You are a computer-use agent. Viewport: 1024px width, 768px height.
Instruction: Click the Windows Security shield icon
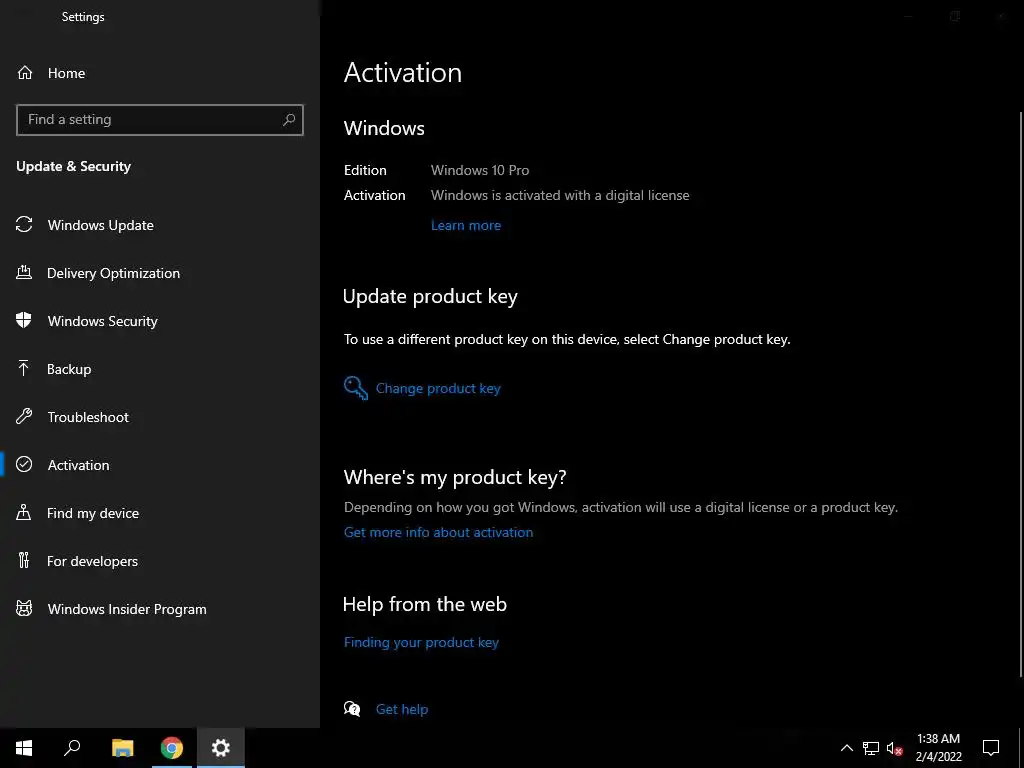coord(24,320)
